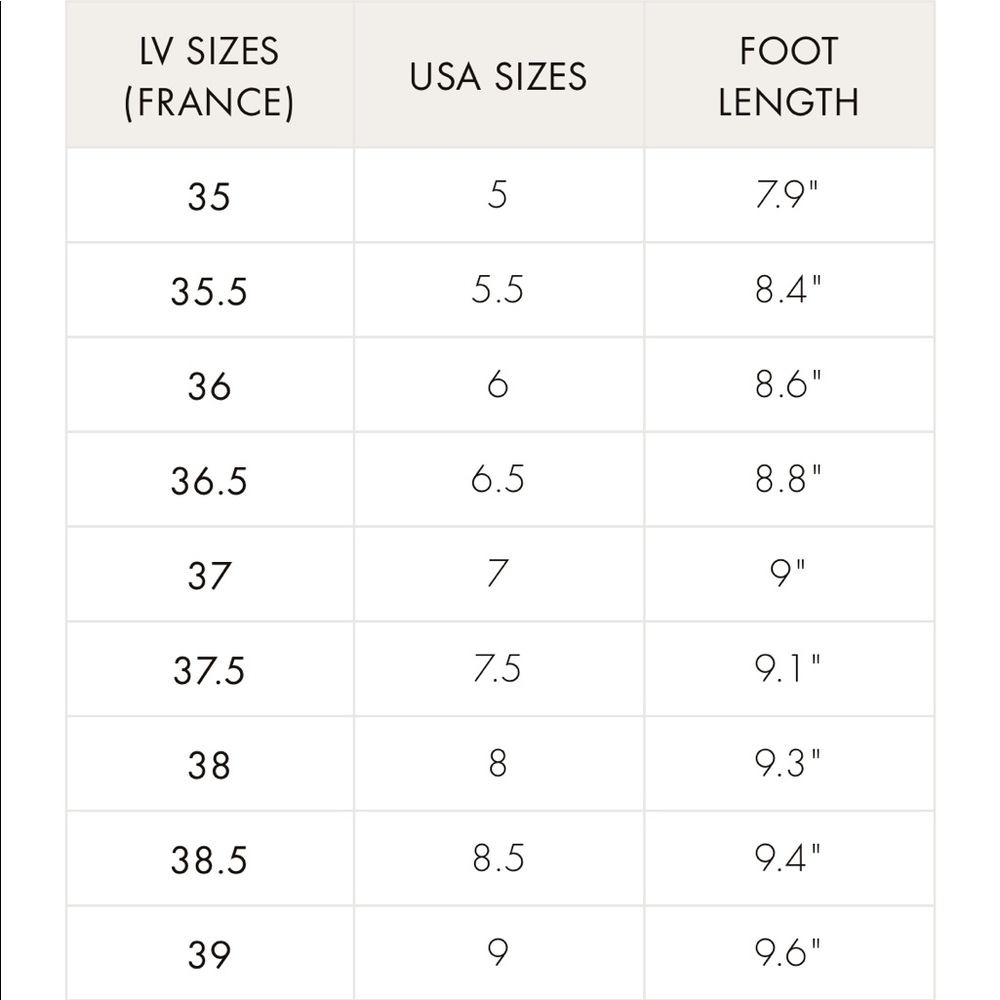Click the 7.9" foot length cell

789,195
